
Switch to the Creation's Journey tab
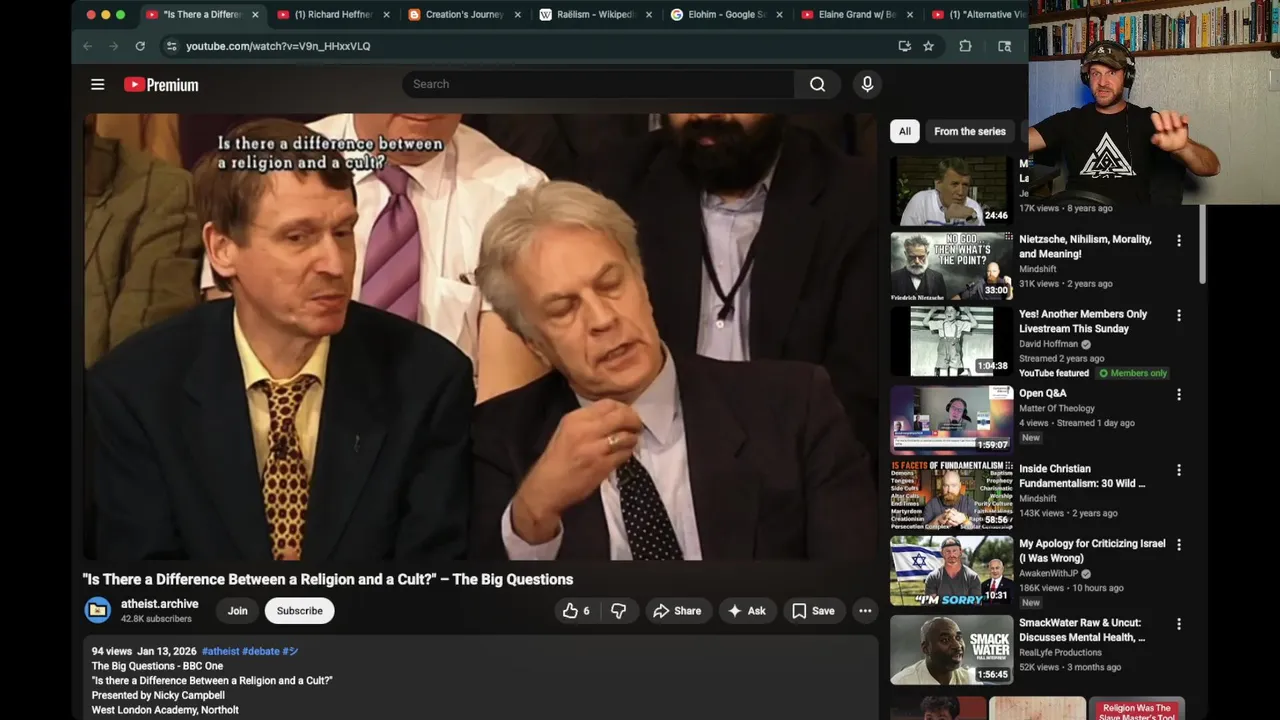464,15
